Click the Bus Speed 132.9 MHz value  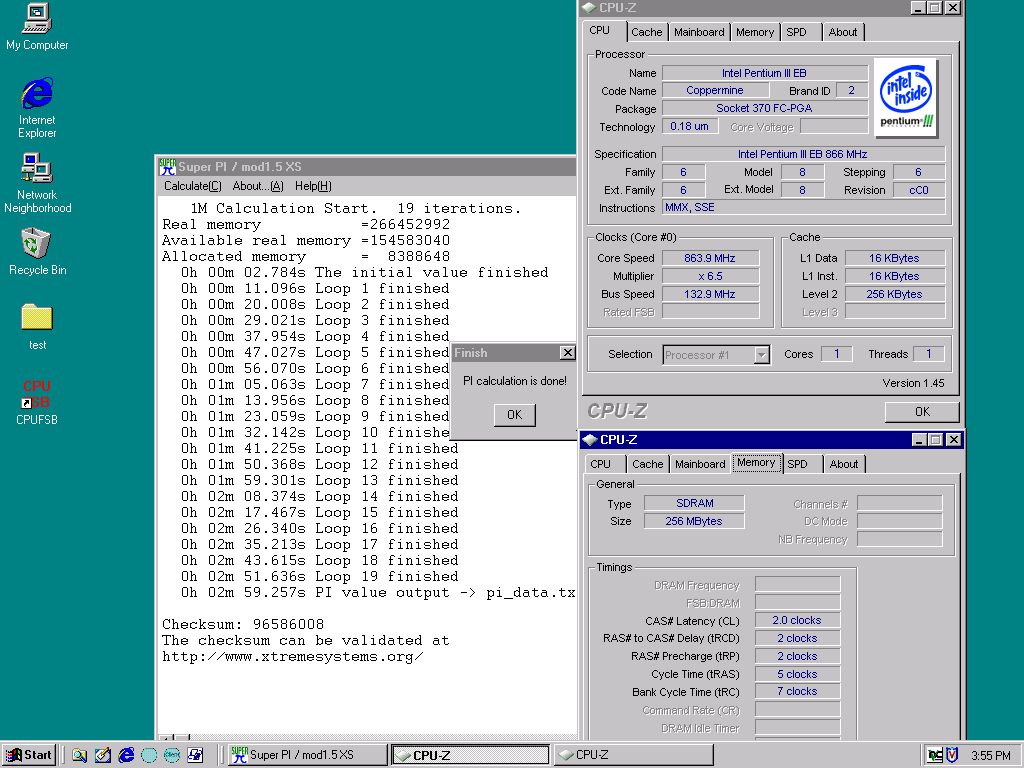tap(711, 294)
